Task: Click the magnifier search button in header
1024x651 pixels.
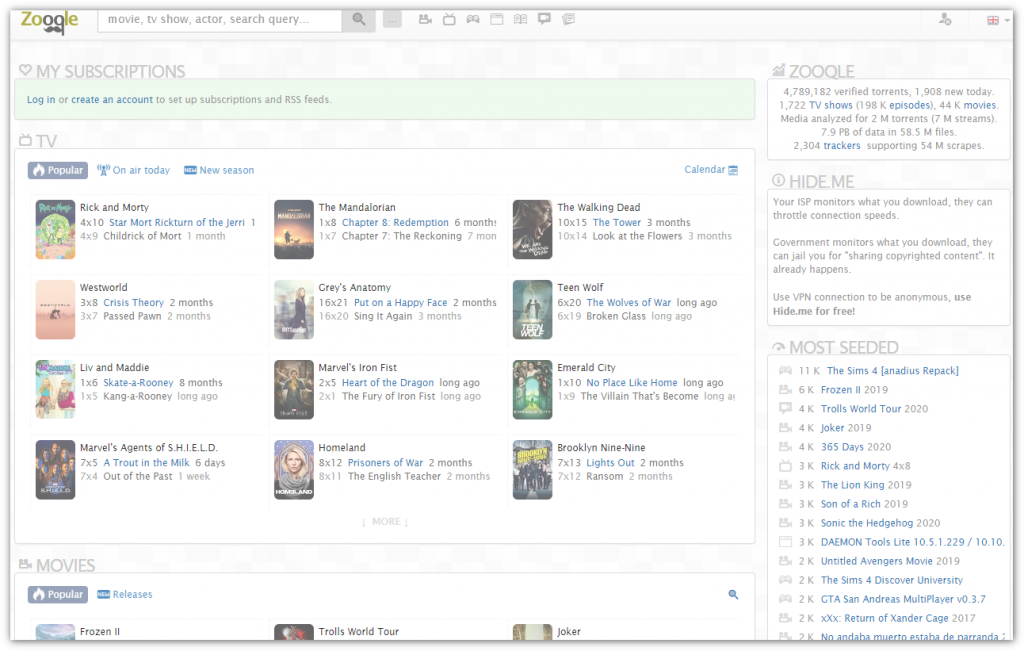Action: (359, 20)
